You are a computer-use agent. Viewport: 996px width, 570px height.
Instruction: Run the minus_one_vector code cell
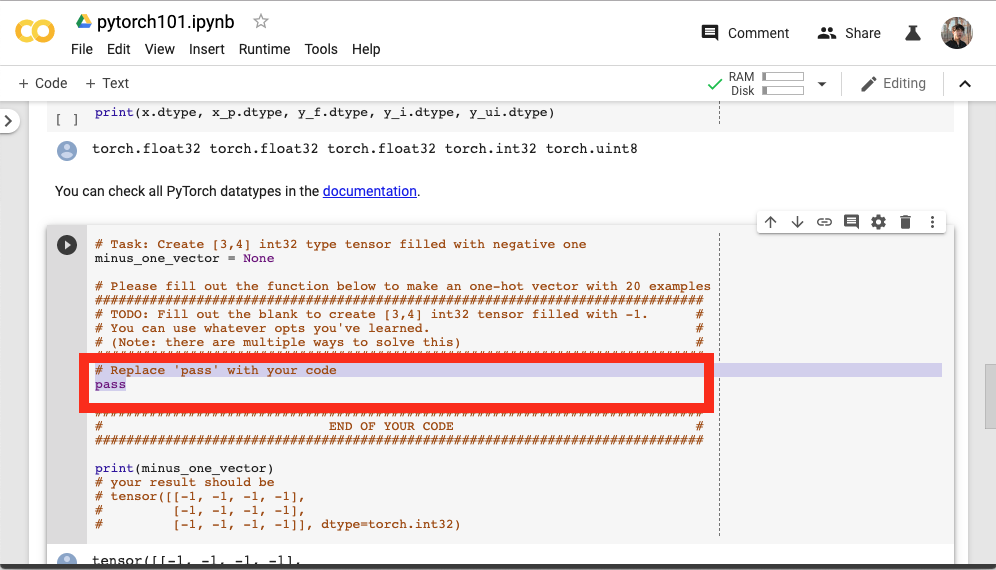[67, 245]
